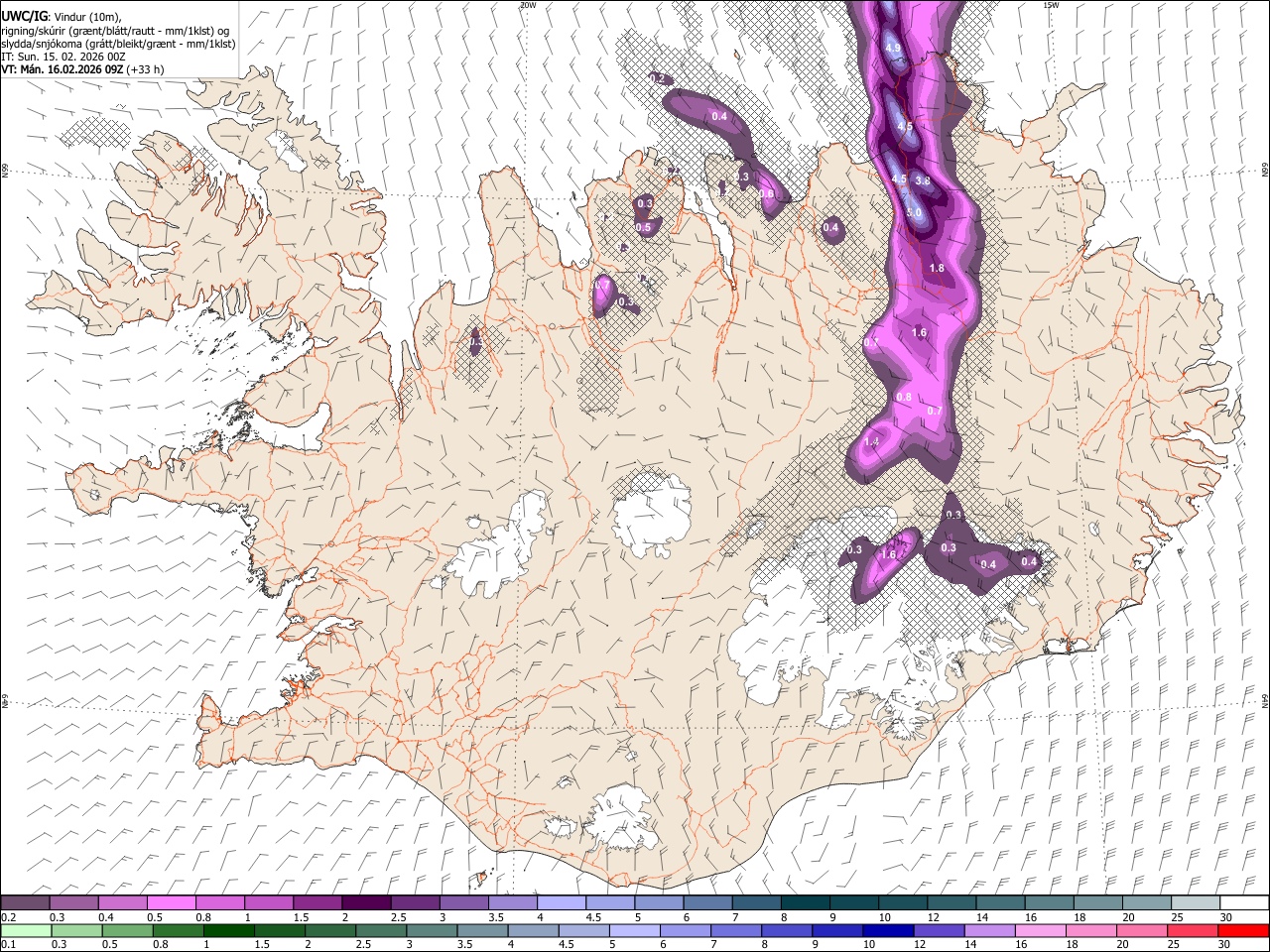Screen dimensions: 1270x952
Task: Click the 'rigning/skúrir' legend description line
Action: [x=114, y=31]
